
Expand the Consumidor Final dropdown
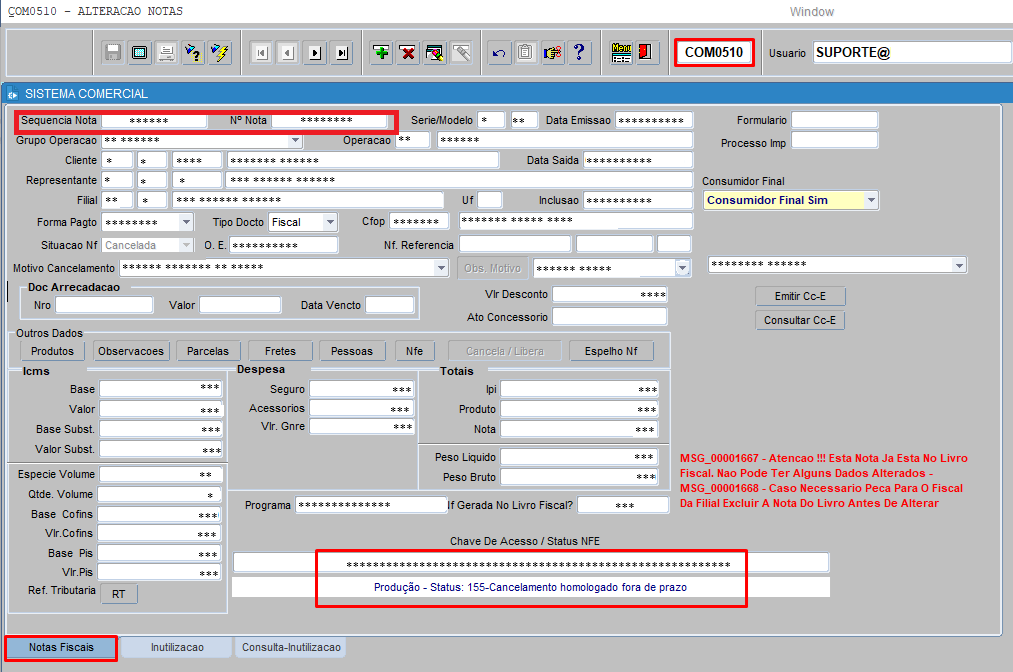coord(871,201)
